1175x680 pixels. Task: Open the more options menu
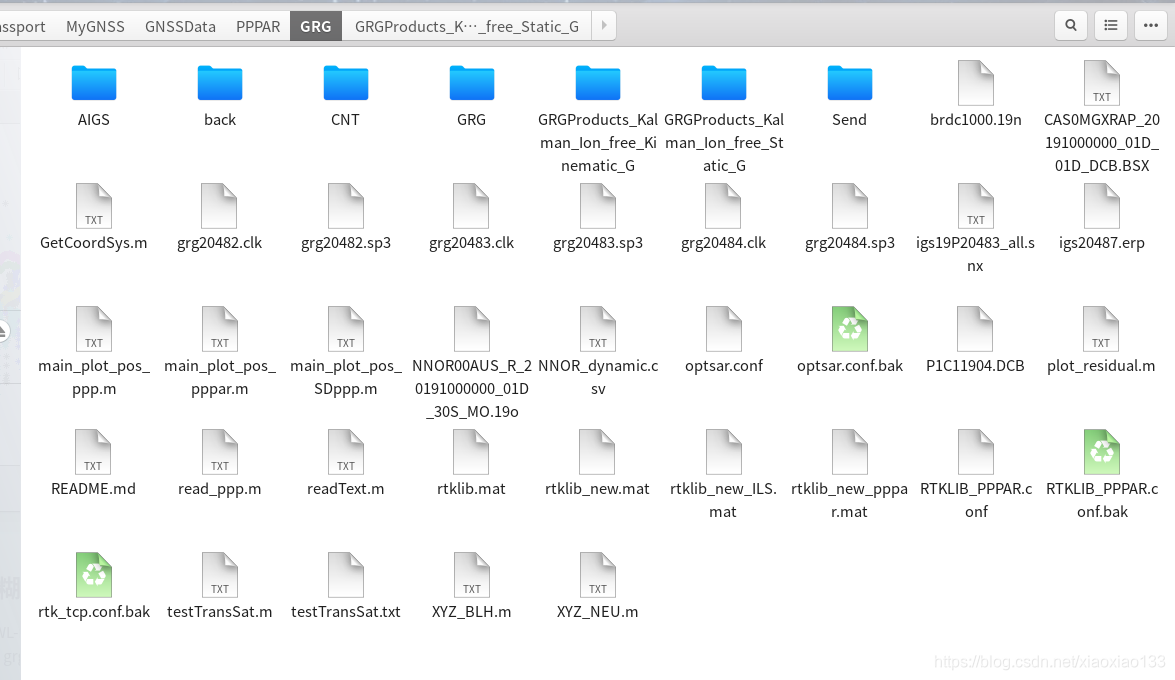pos(1151,25)
